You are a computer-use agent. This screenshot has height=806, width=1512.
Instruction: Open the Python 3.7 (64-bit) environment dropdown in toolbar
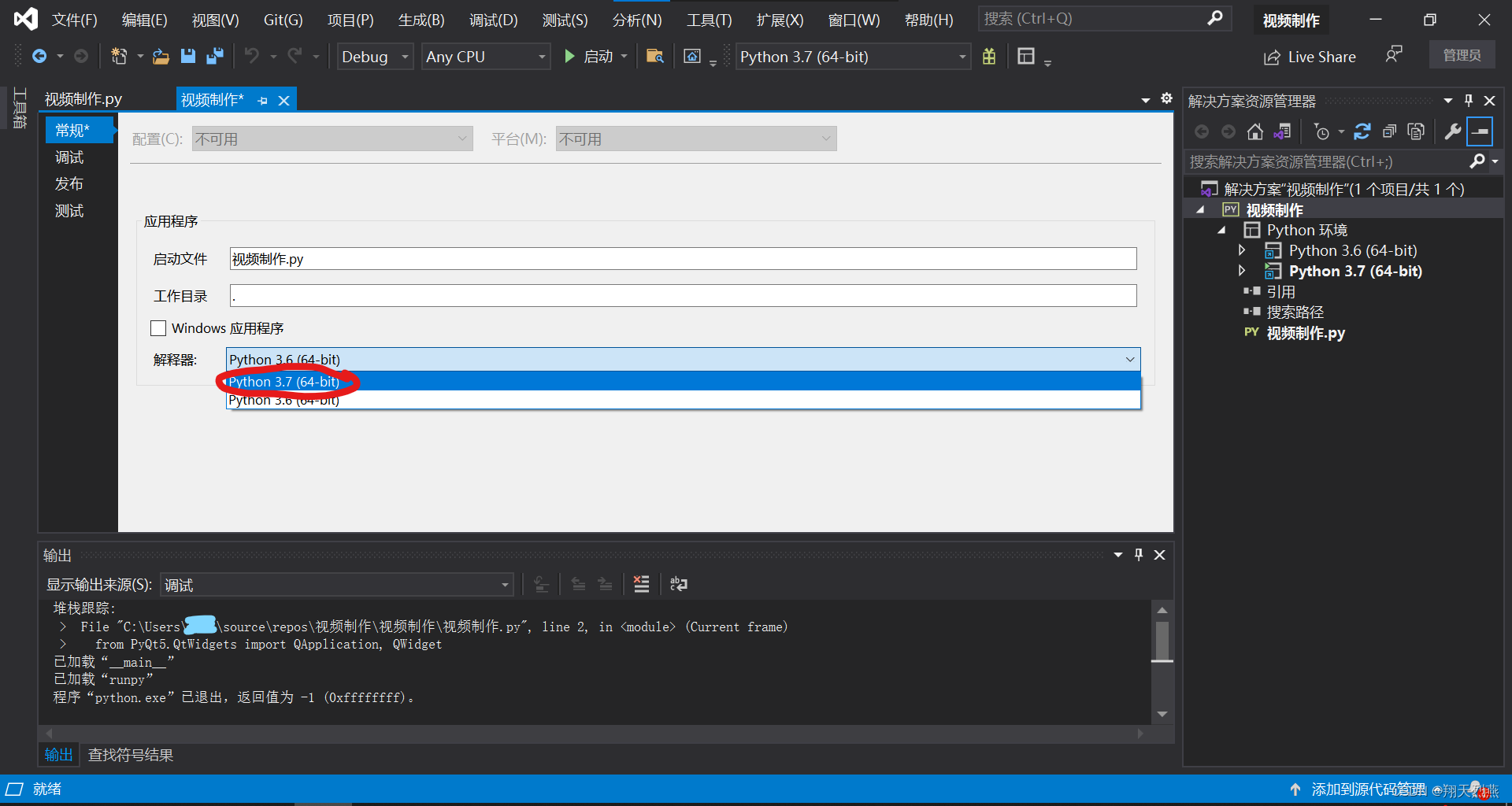pyautogui.click(x=853, y=56)
